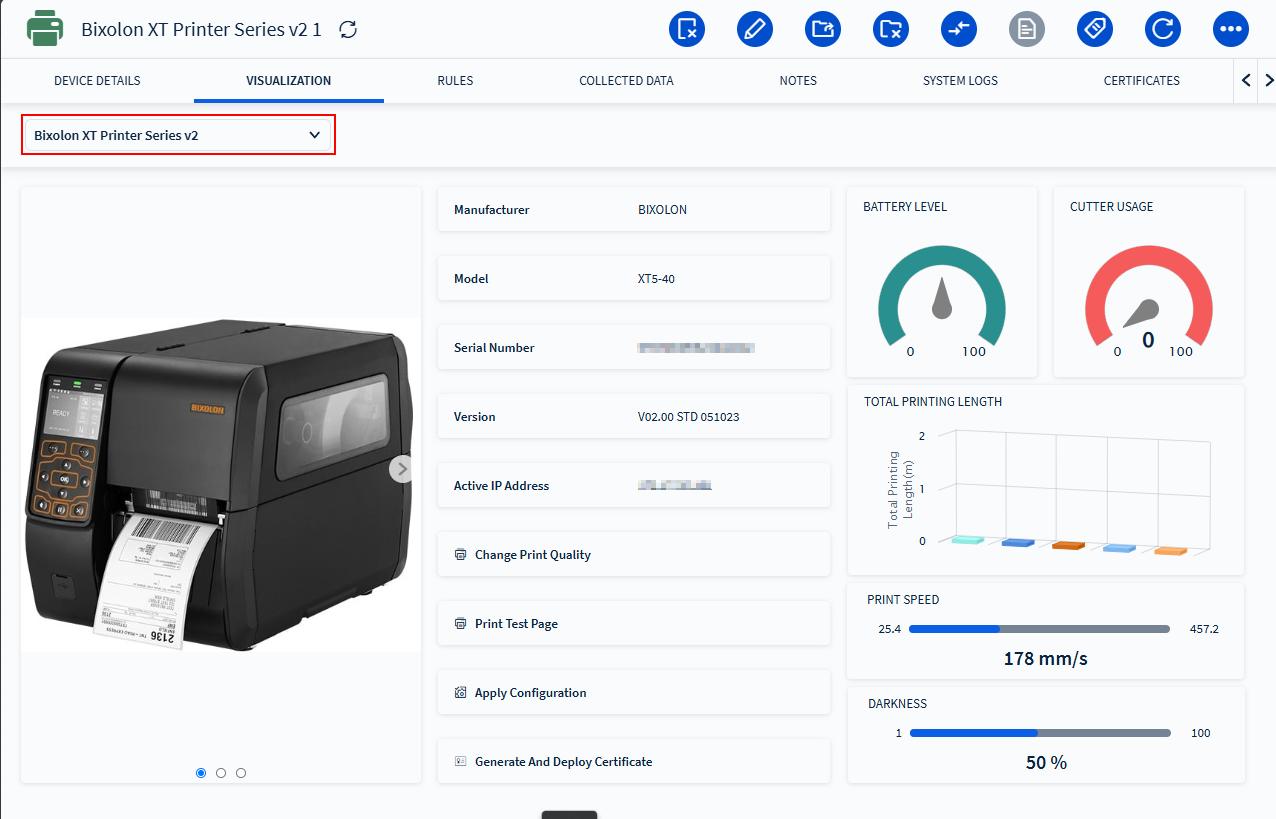Viewport: 1276px width, 819px height.
Task: Click the green printer device icon
Action: (45, 29)
